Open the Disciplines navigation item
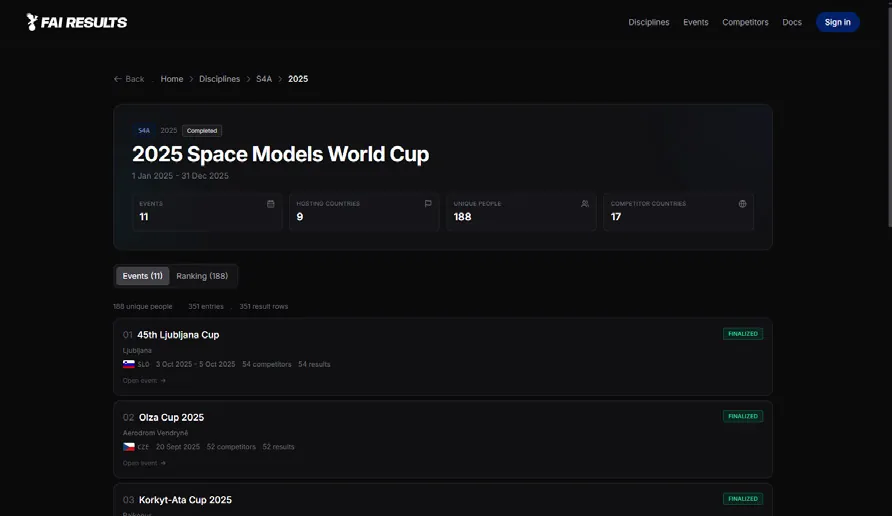This screenshot has height=516, width=892. [649, 22]
